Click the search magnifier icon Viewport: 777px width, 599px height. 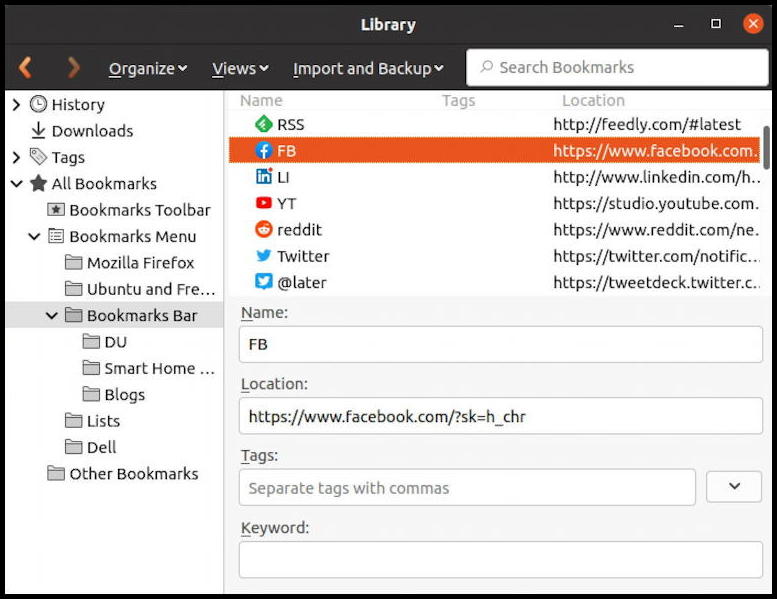click(x=487, y=66)
